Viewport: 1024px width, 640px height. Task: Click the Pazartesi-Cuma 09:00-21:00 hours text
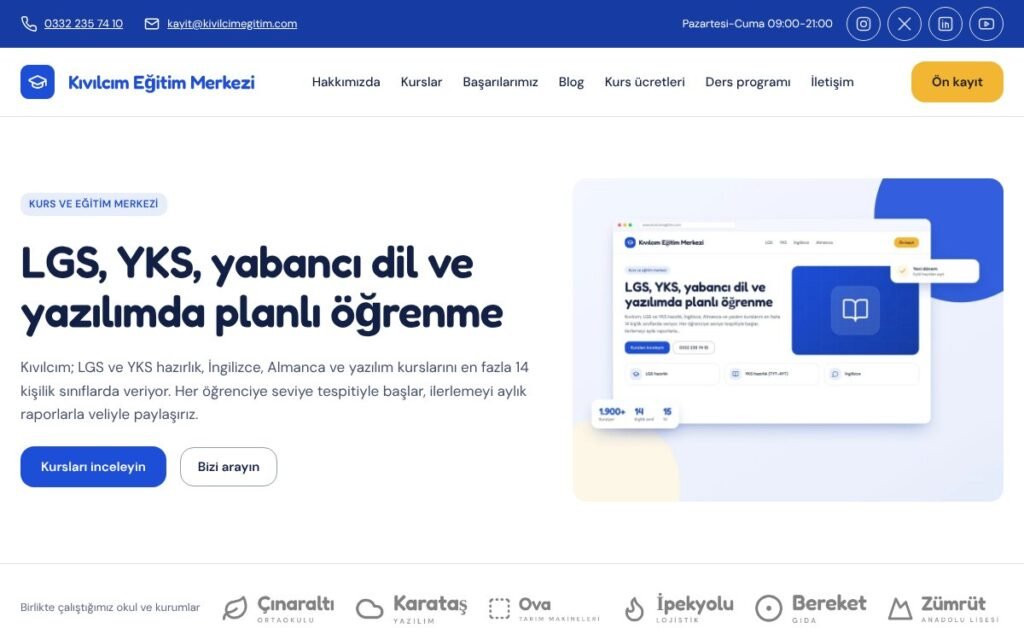coord(758,24)
